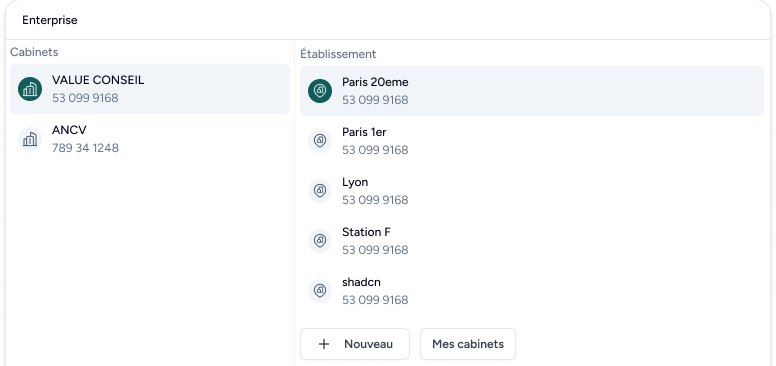Create a new établissement with Nouveau
Screen dimensions: 776x366
coord(355,344)
